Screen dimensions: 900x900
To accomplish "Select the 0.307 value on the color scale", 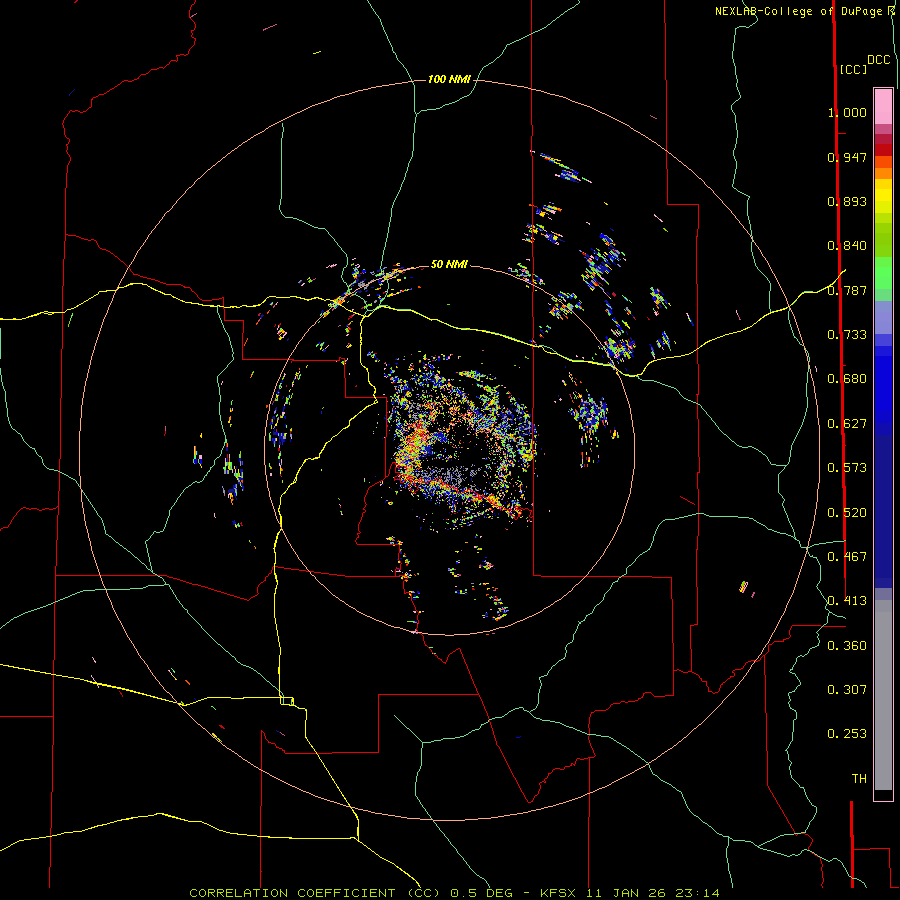I will [x=847, y=690].
